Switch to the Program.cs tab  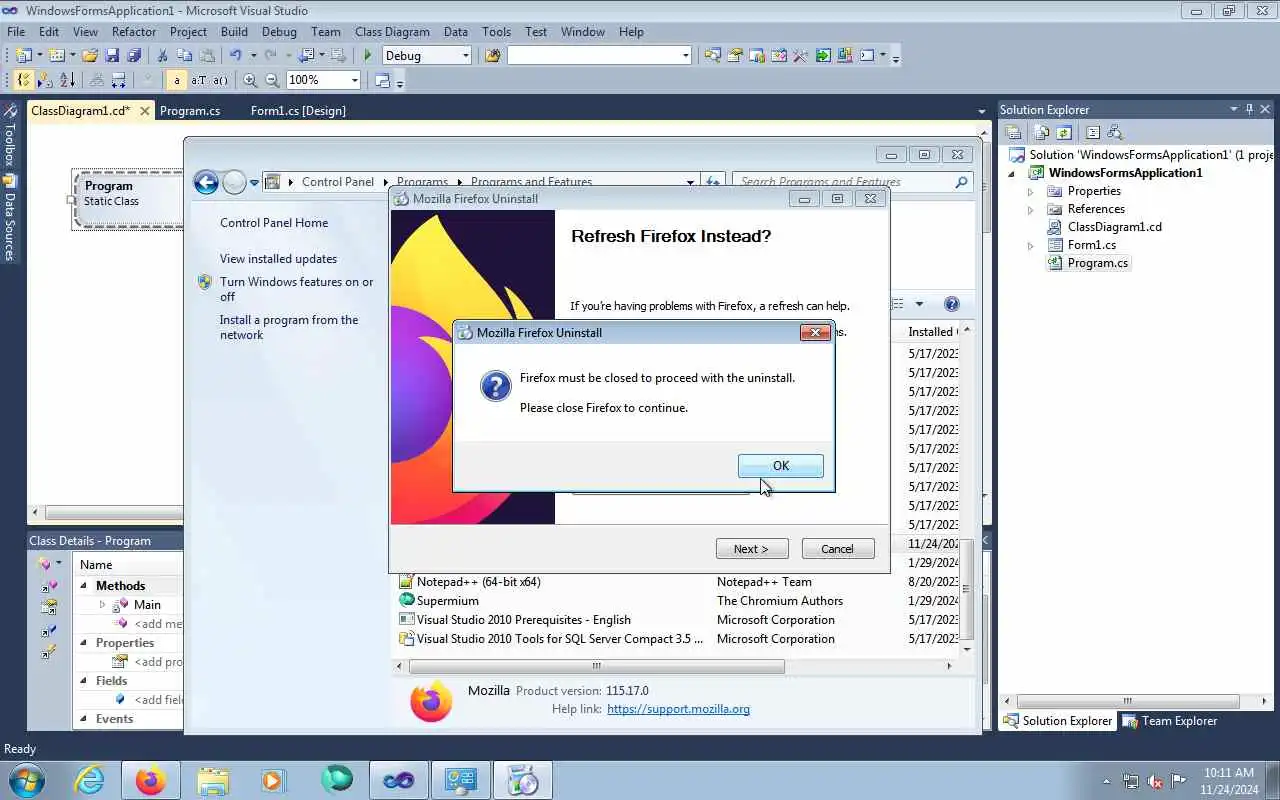190,111
